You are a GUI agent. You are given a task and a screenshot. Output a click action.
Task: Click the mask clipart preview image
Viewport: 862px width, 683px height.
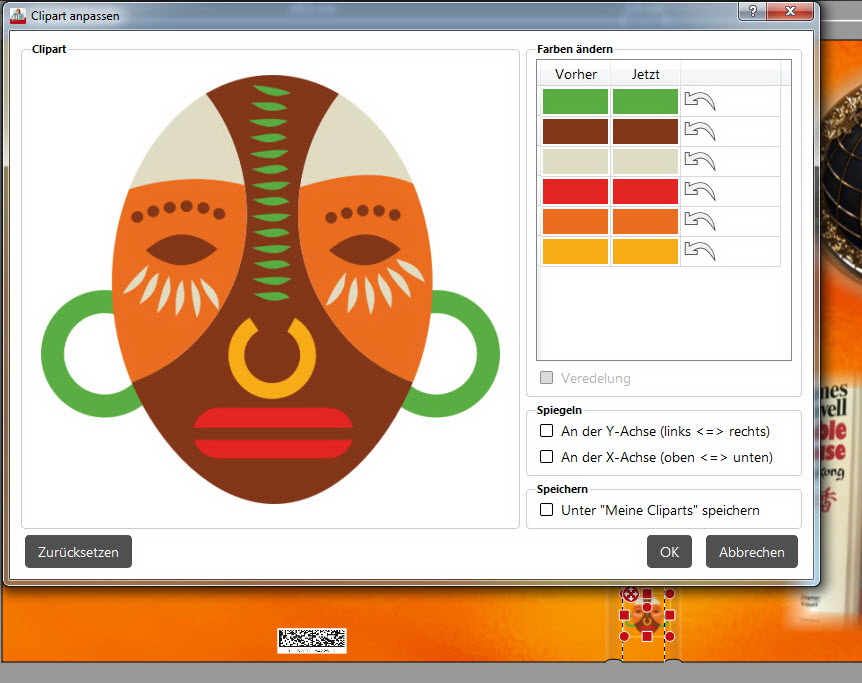coord(270,290)
